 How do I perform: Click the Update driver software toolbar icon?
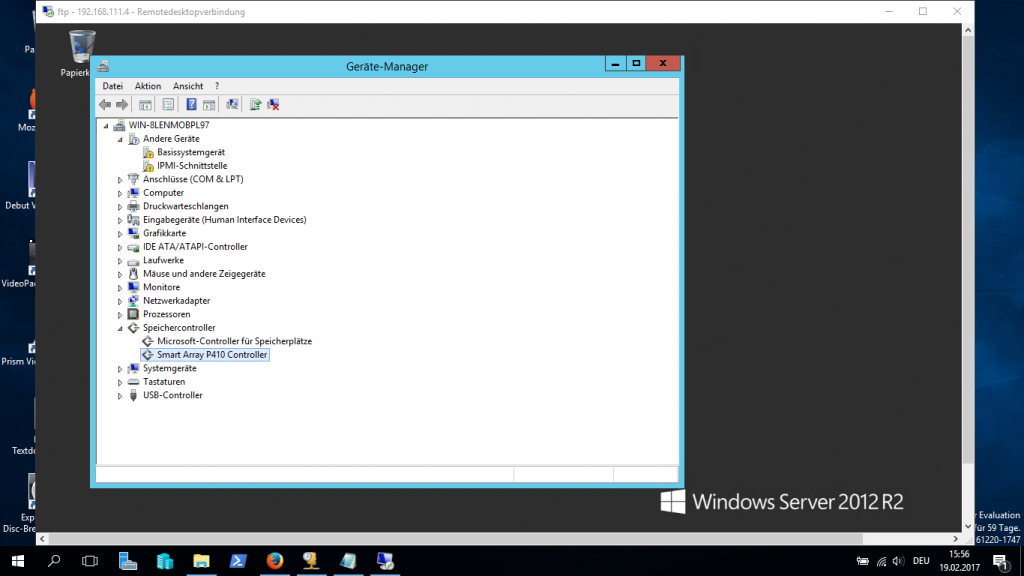pyautogui.click(x=255, y=104)
